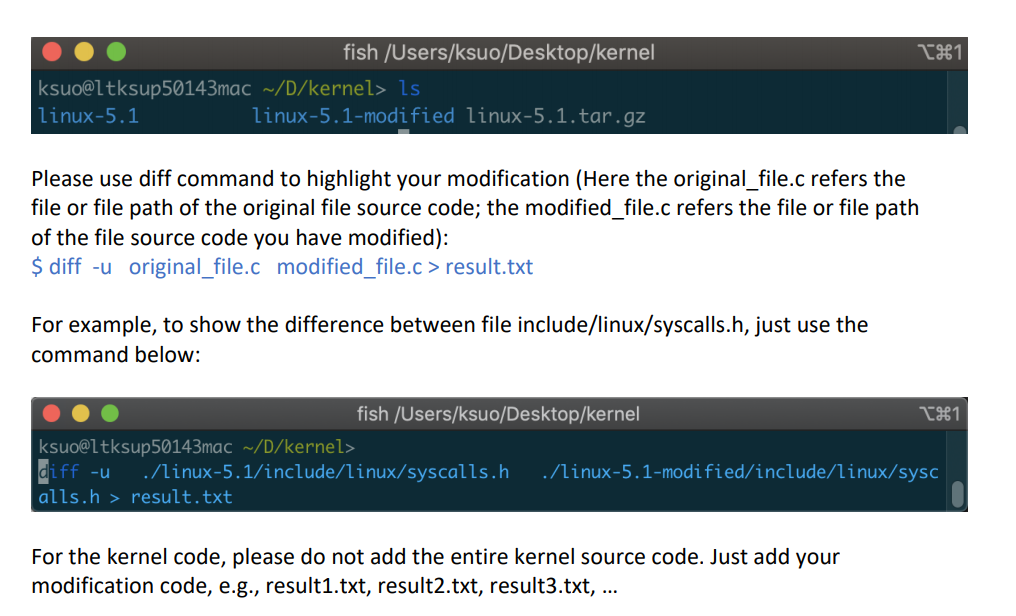The width and height of the screenshot is (1016, 616).
Task: Select the top terminal title bar
Action: tap(500, 52)
